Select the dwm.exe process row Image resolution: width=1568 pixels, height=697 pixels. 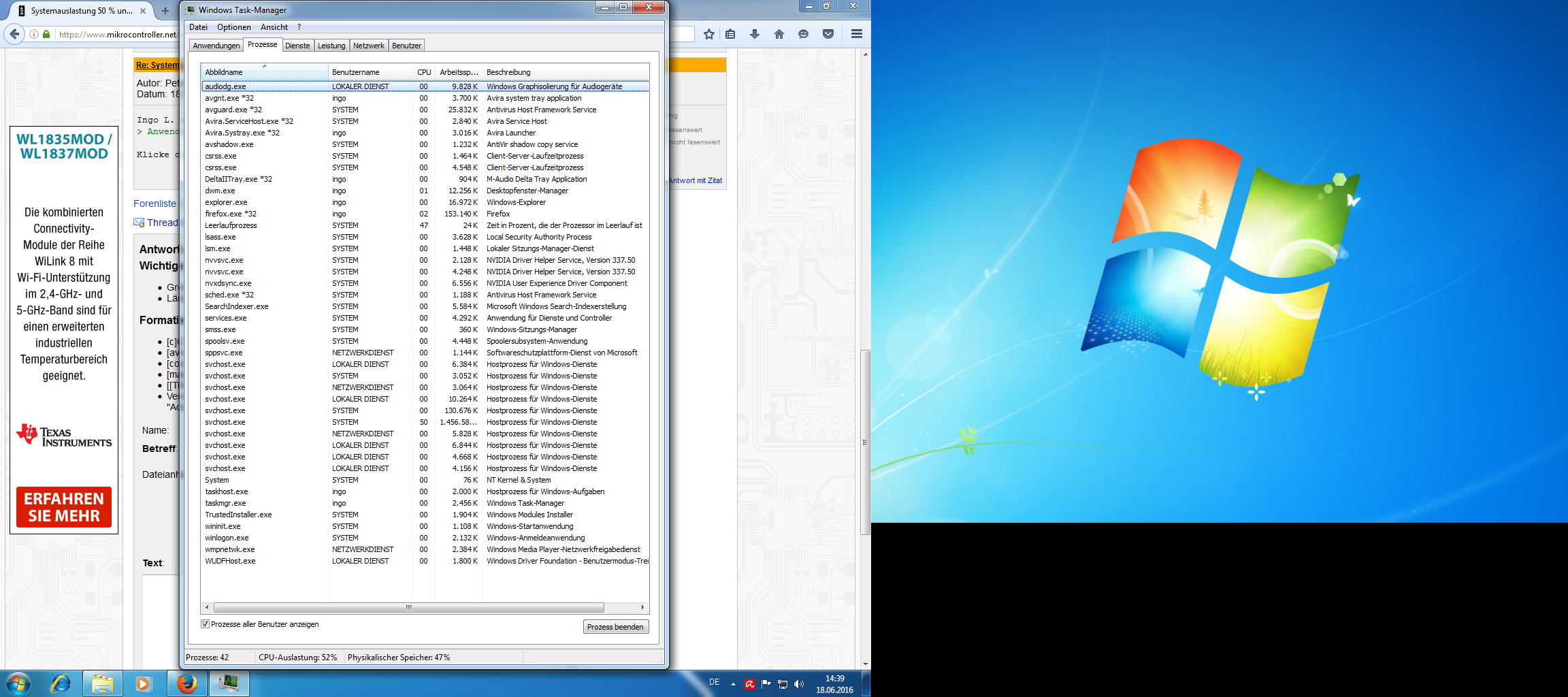[x=425, y=191]
